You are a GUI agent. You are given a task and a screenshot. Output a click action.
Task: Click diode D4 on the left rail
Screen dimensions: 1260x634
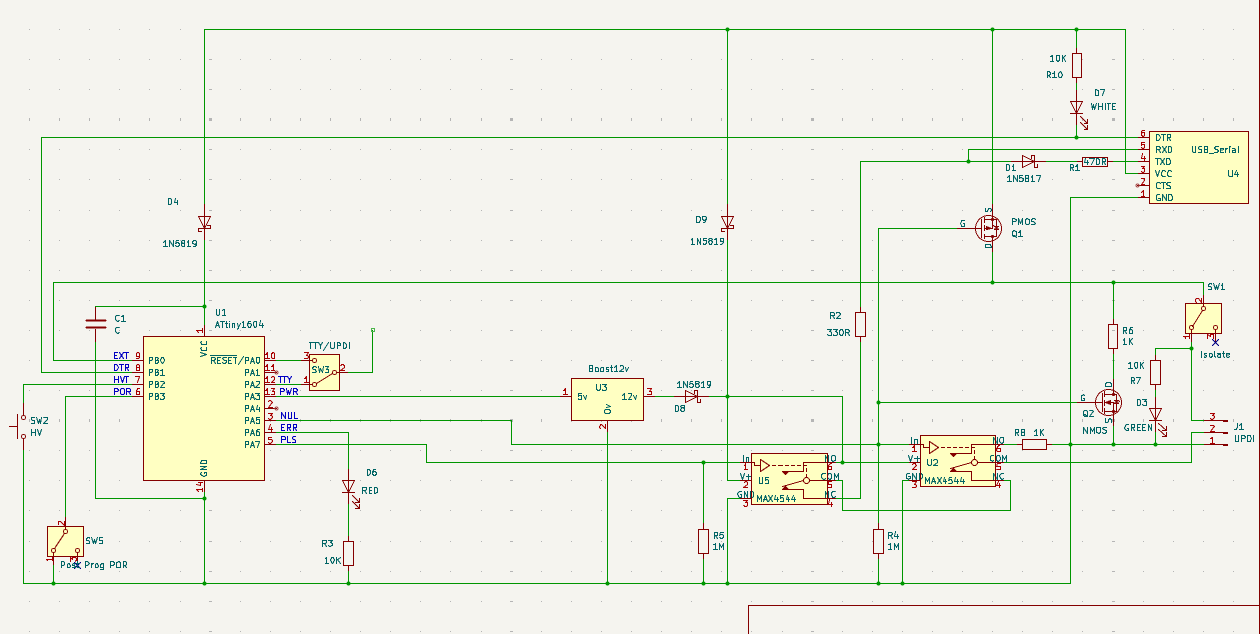[204, 221]
